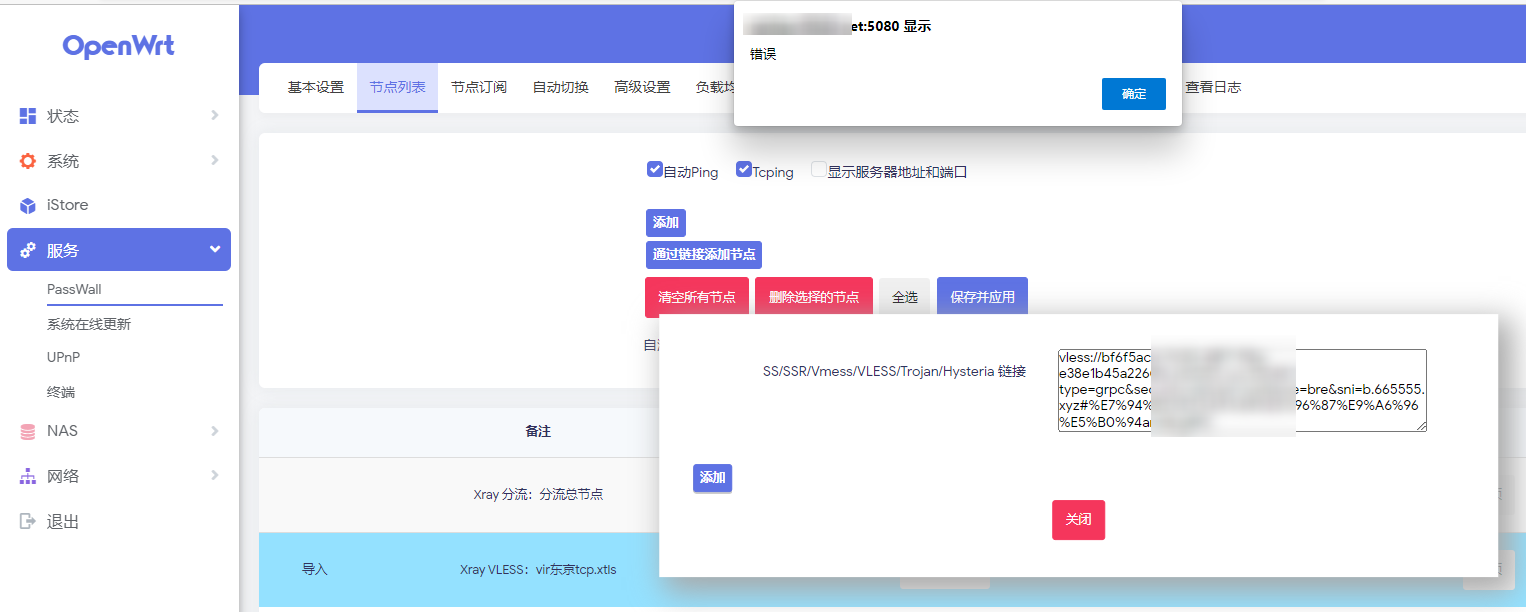Click the 全选 button

click(x=905, y=298)
